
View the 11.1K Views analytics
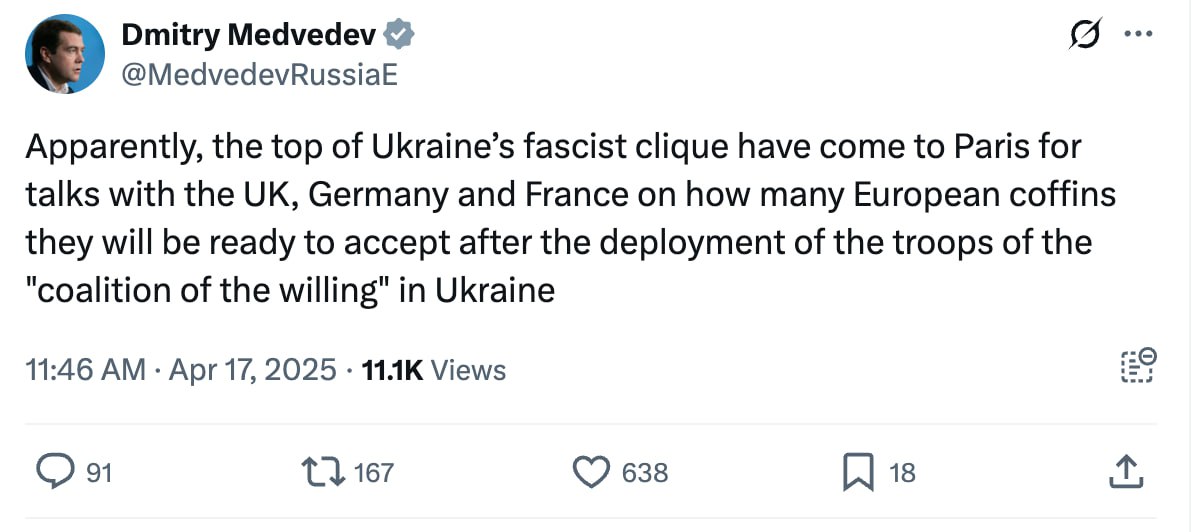click(x=433, y=371)
